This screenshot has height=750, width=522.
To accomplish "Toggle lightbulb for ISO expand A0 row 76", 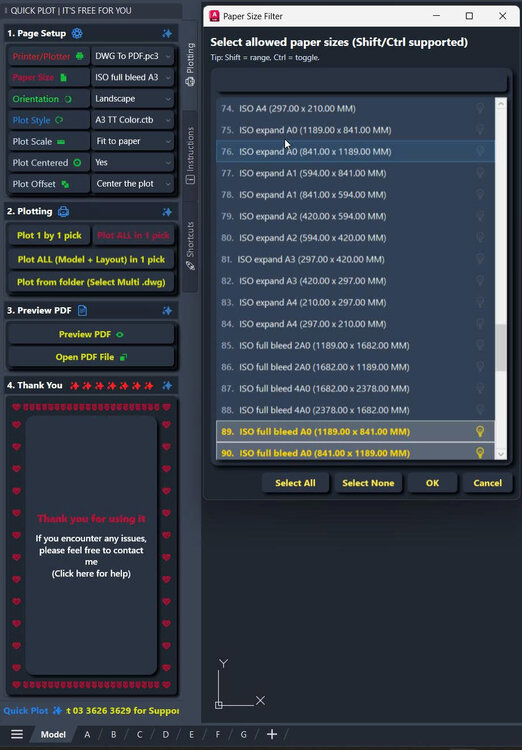I will pyautogui.click(x=480, y=151).
